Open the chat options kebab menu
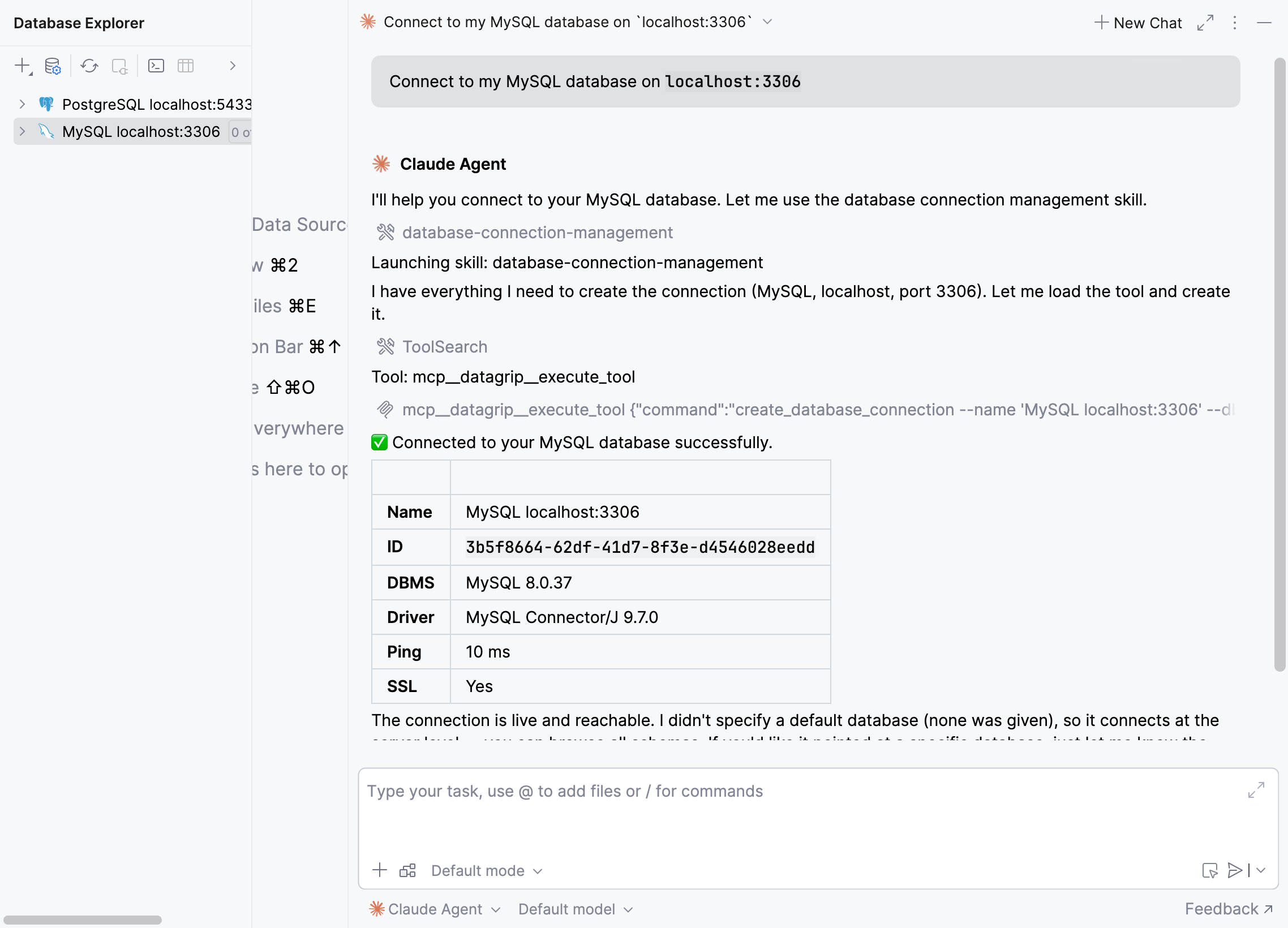 pos(1235,23)
